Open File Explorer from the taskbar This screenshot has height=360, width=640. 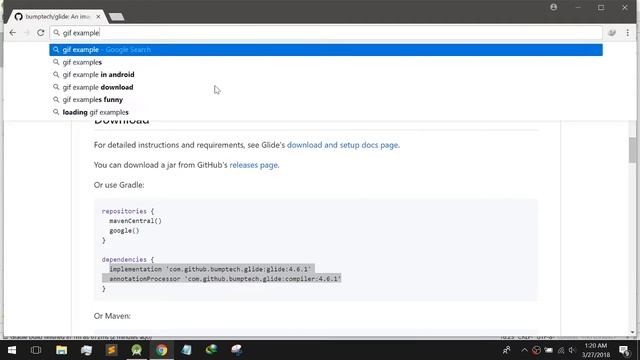(62, 350)
